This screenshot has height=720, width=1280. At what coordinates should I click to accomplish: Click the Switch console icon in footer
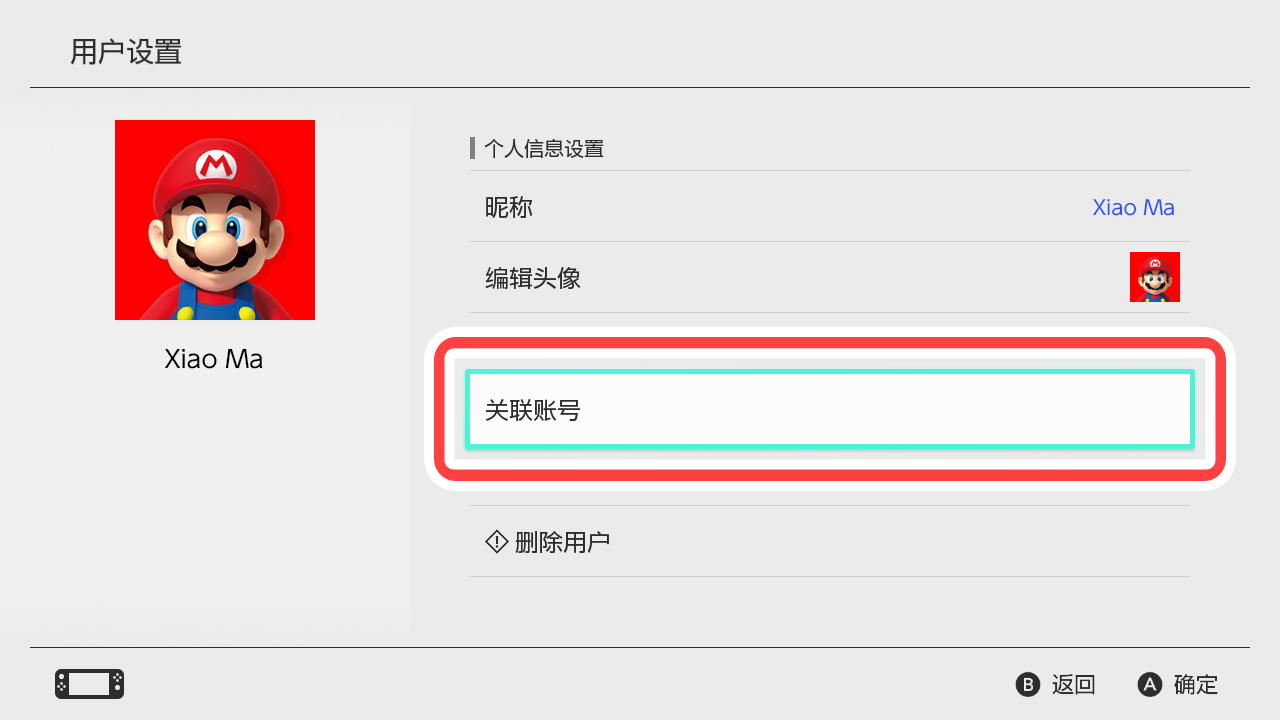(x=89, y=684)
